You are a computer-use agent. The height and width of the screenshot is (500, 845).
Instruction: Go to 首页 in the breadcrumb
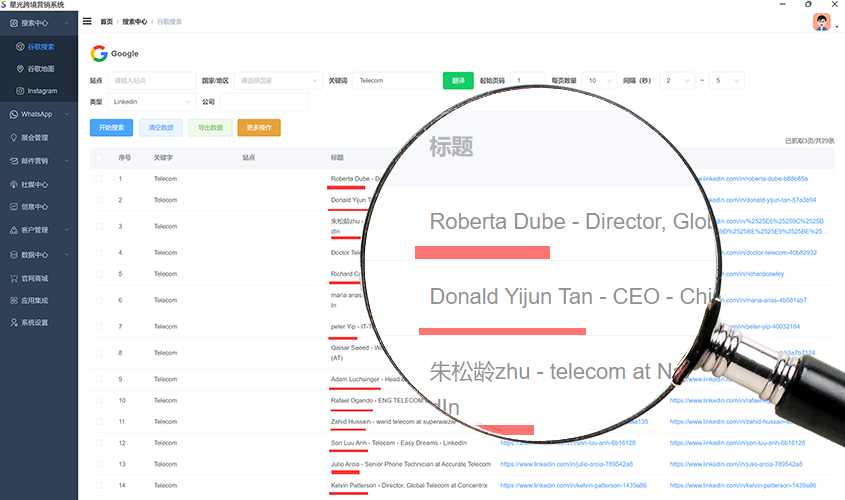(x=106, y=22)
